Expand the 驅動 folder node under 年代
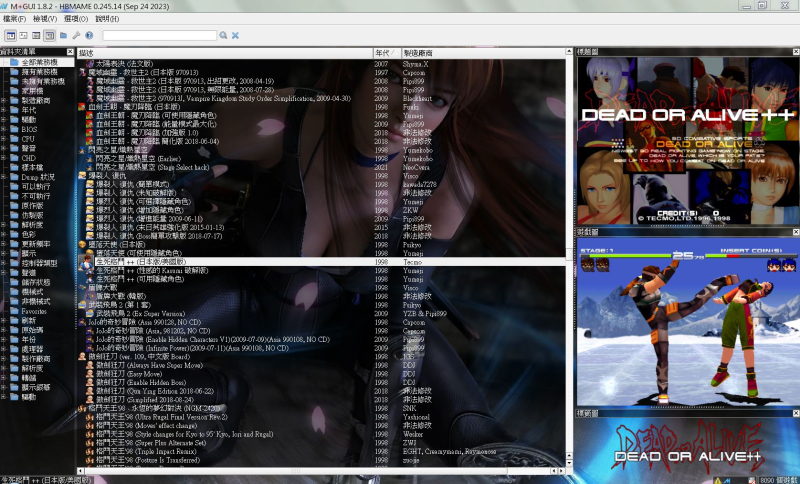 click(4, 120)
